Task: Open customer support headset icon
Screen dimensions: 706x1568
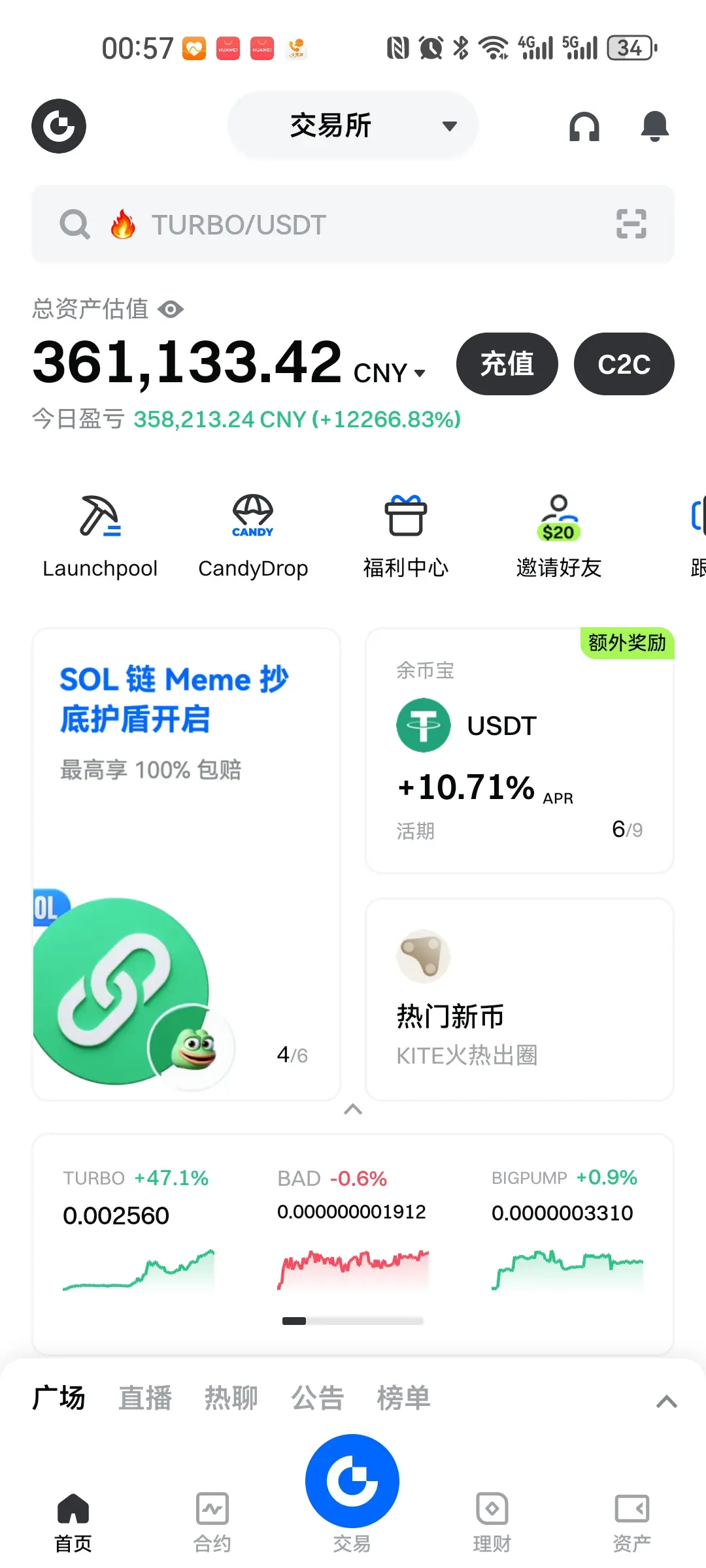Action: click(584, 126)
